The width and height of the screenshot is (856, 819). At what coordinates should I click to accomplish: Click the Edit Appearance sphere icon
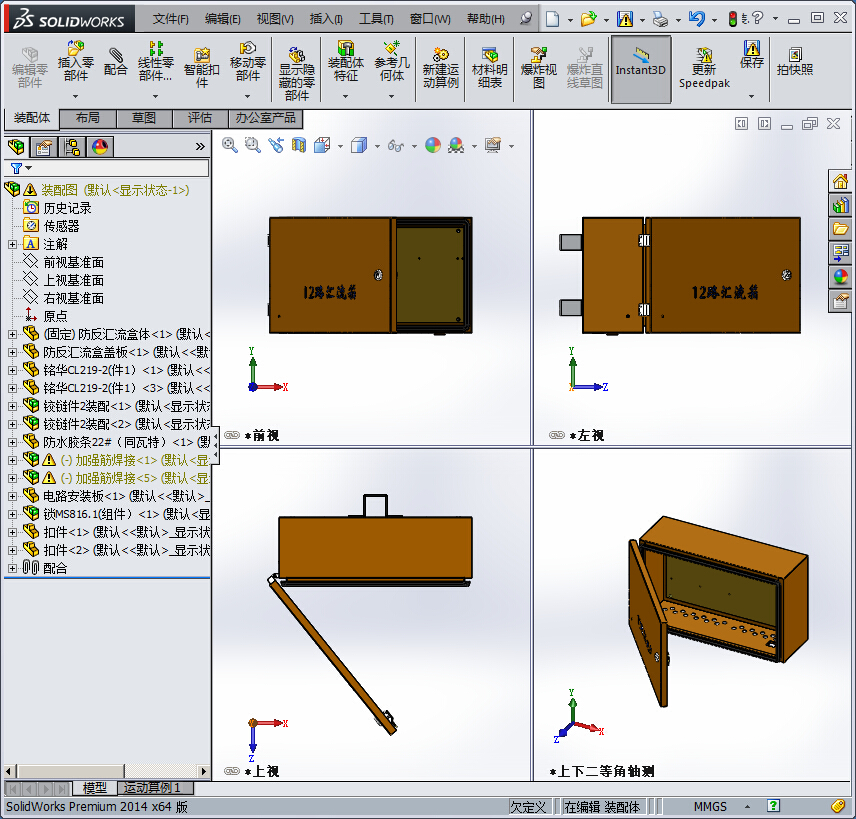click(433, 145)
